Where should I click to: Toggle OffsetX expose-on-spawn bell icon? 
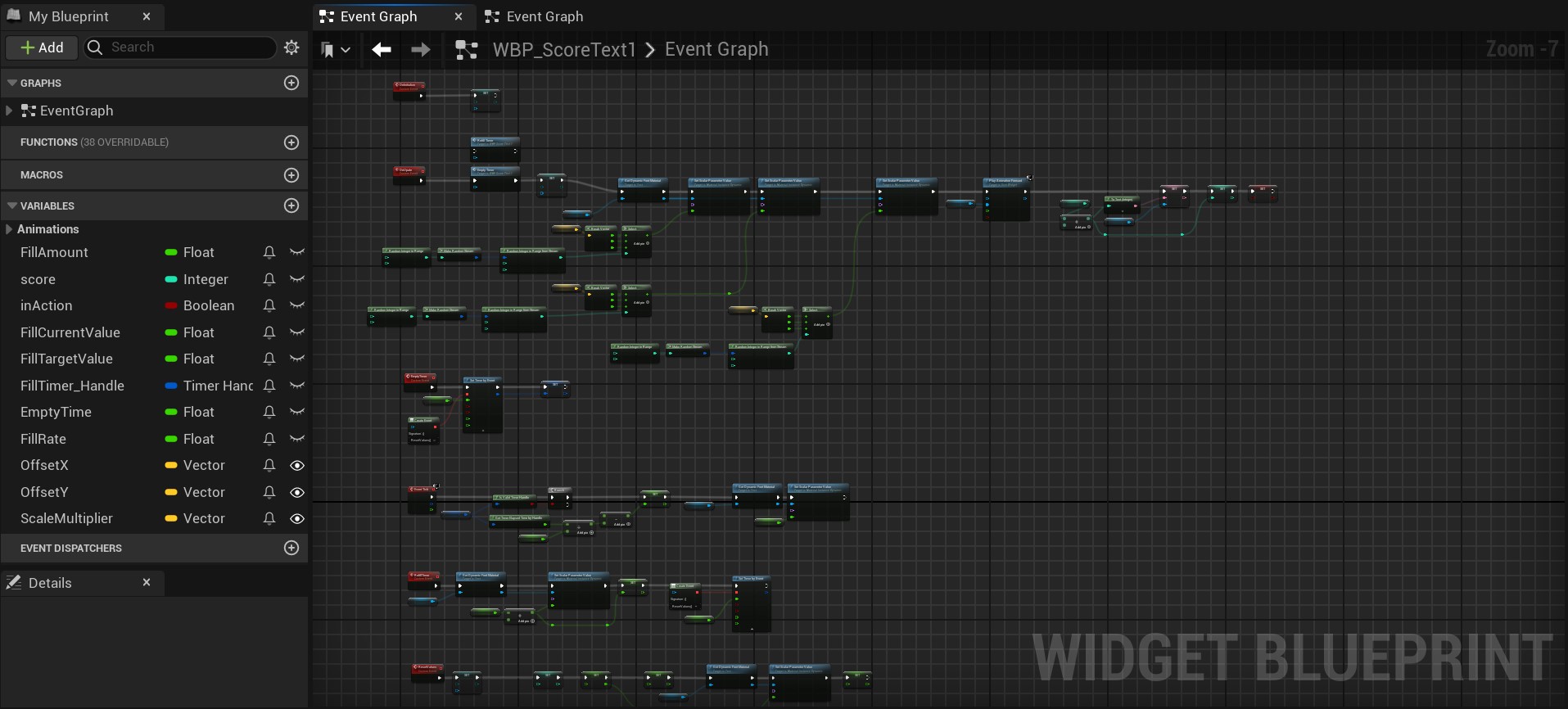point(269,465)
